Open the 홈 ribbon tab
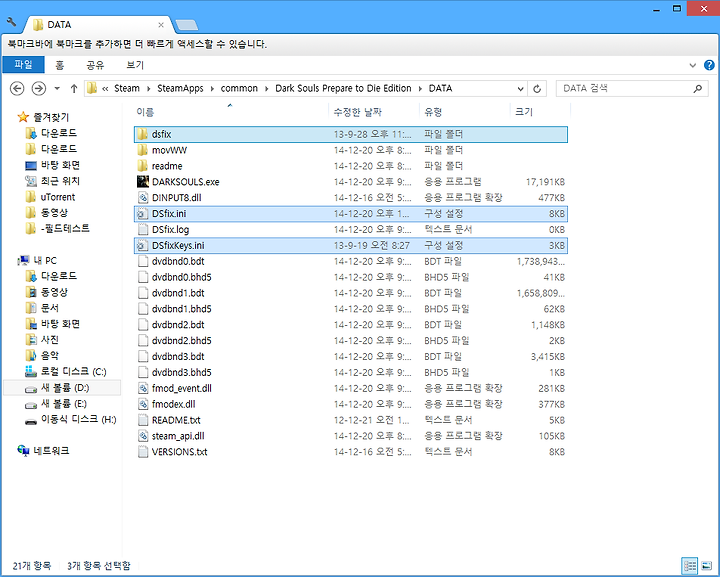 pyautogui.click(x=60, y=65)
